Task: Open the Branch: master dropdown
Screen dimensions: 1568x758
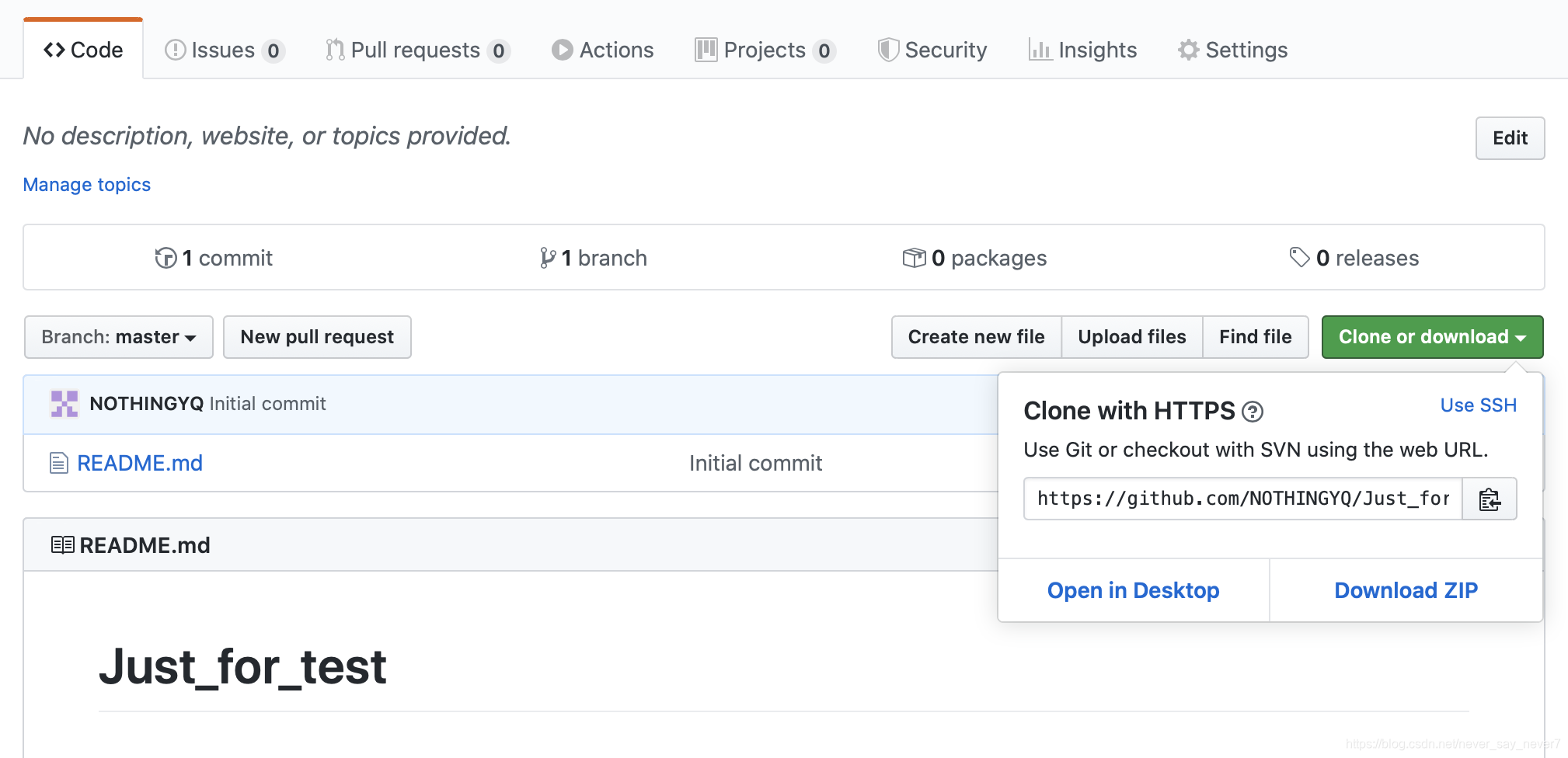Action: point(119,337)
